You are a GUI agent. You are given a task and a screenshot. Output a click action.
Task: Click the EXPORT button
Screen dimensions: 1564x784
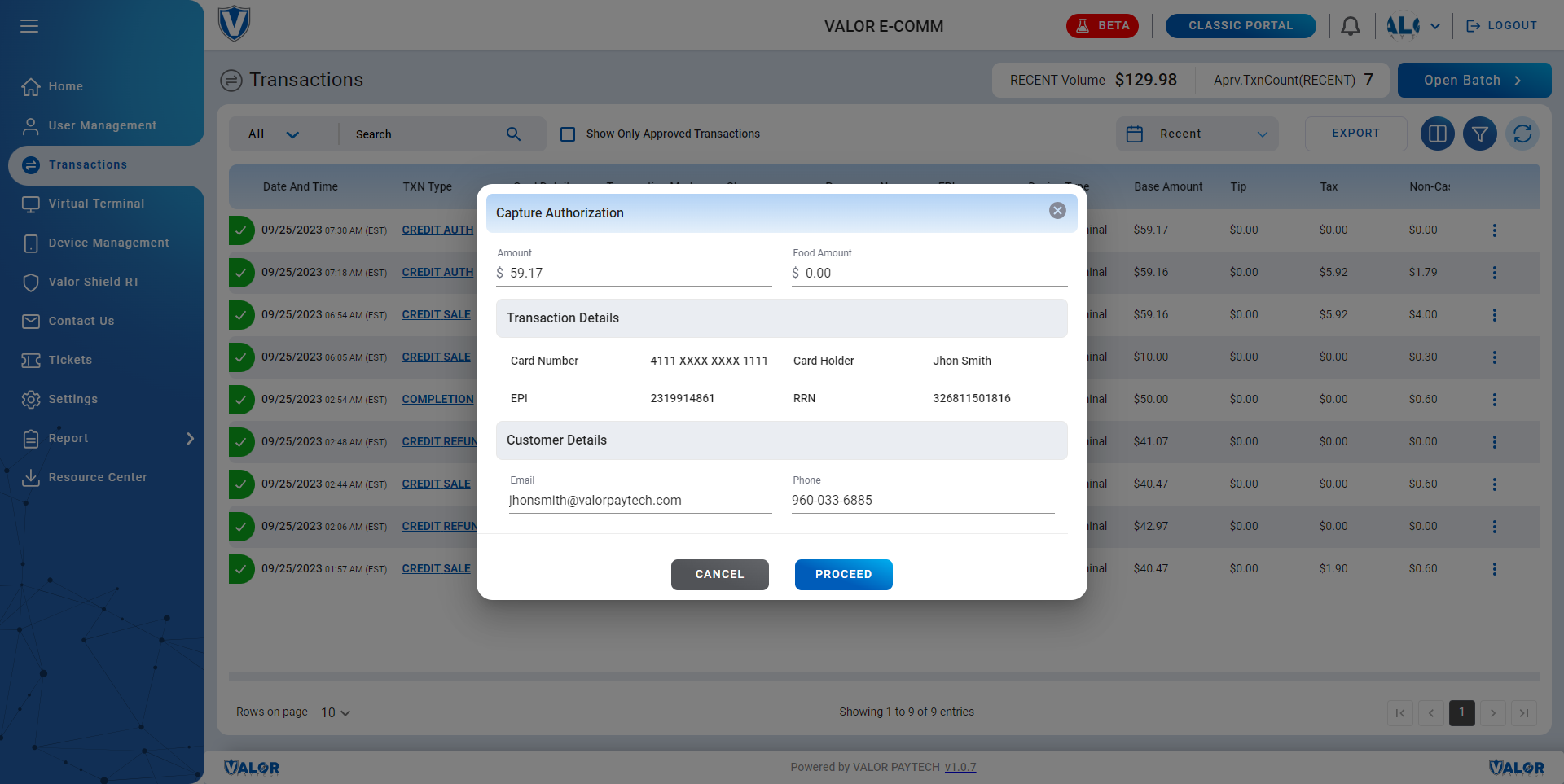pos(1355,134)
